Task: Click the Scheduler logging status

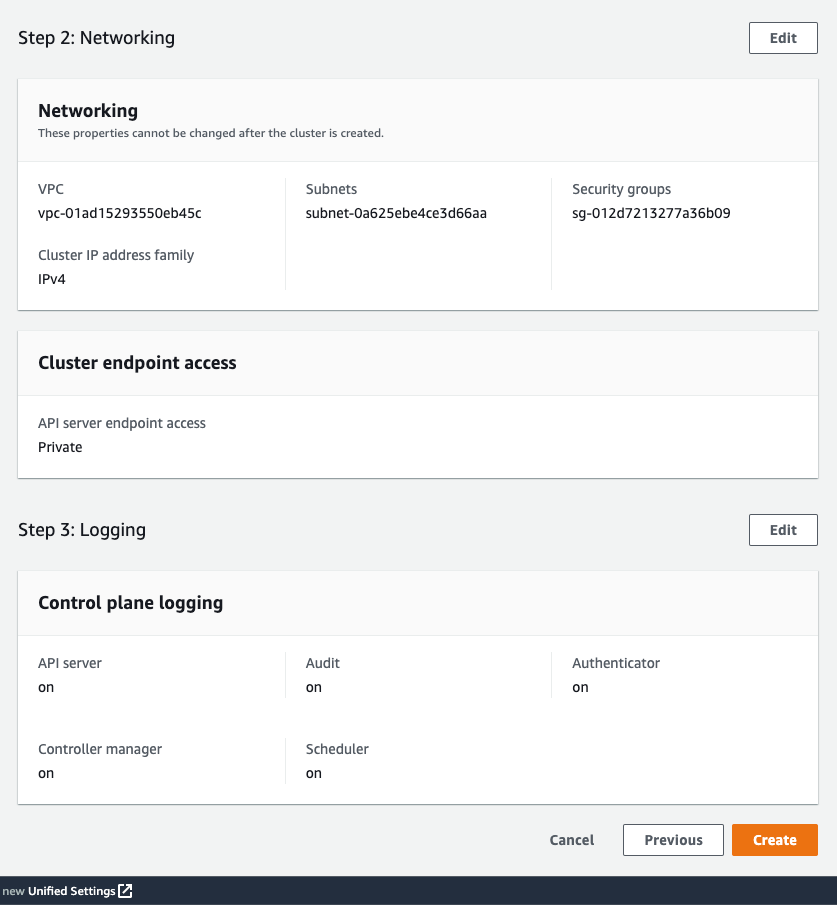Action: pyautogui.click(x=314, y=773)
